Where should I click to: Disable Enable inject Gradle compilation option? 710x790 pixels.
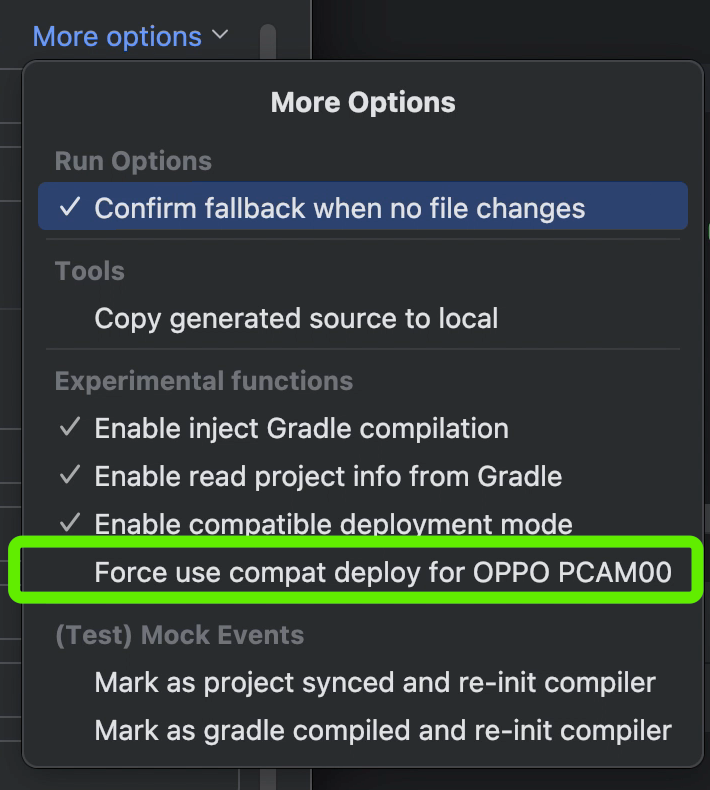363,428
